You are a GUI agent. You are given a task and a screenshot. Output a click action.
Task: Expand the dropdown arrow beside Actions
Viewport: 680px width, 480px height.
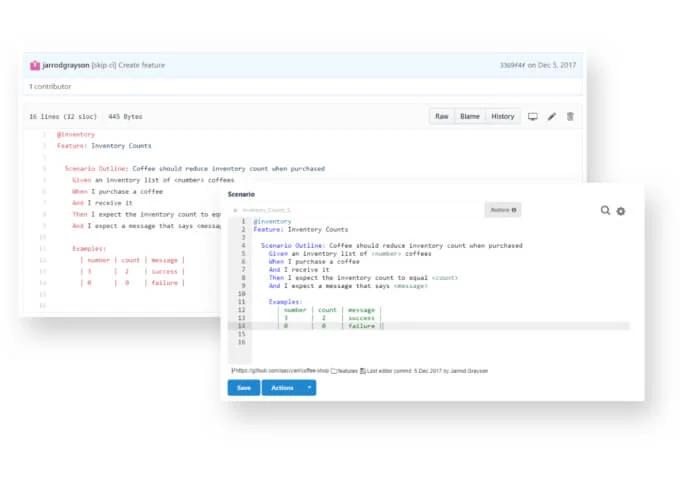pyautogui.click(x=309, y=387)
